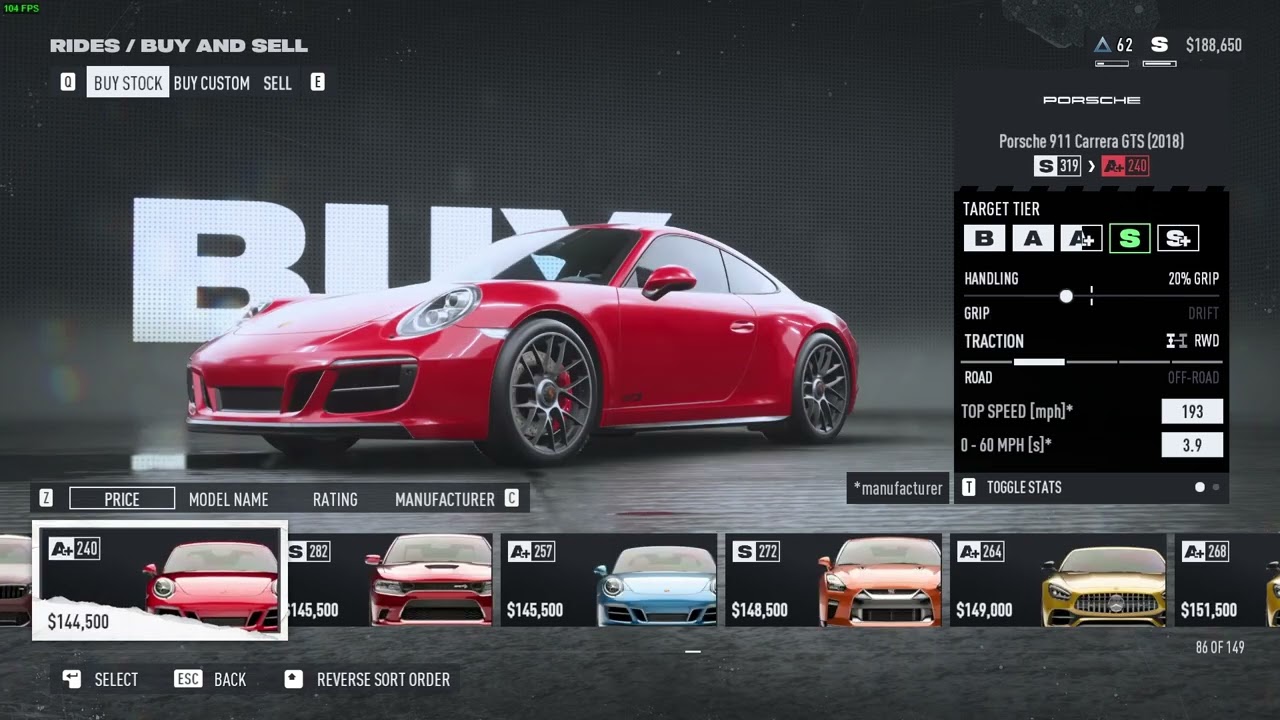Click the 0-60 MPH value 3.9
Image resolution: width=1280 pixels, height=720 pixels.
[x=1192, y=445]
